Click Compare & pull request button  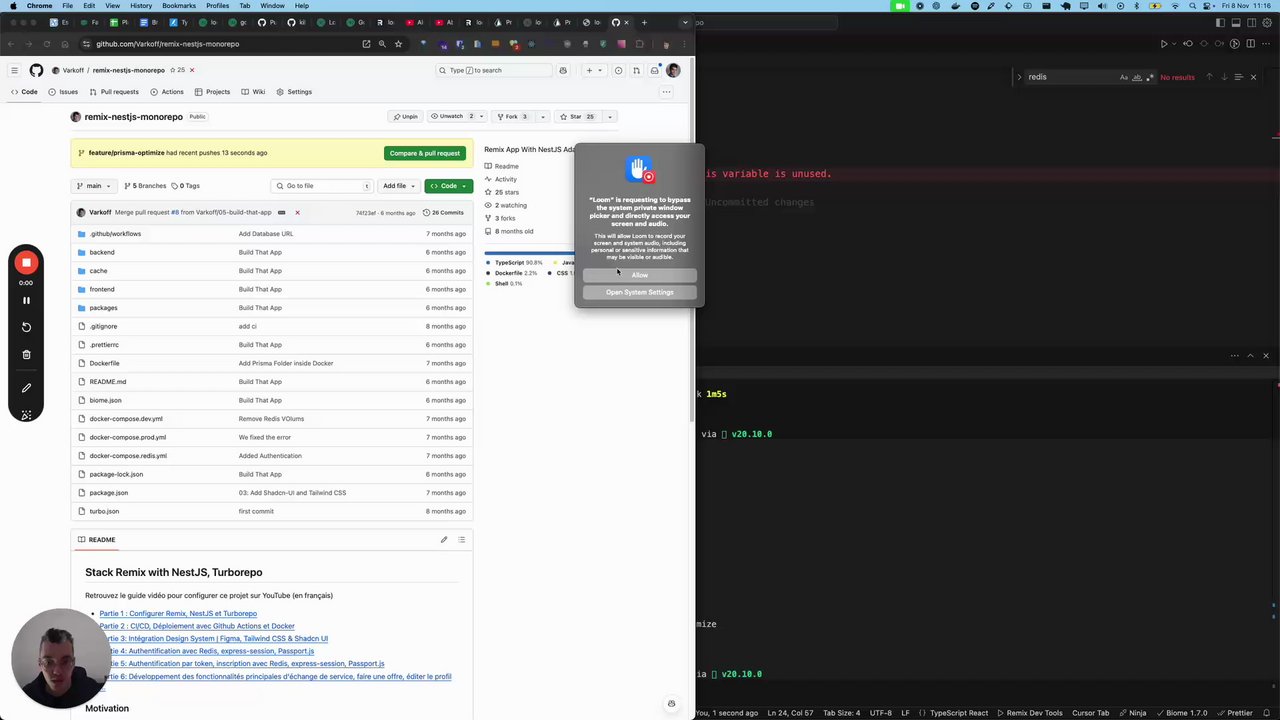pos(425,153)
